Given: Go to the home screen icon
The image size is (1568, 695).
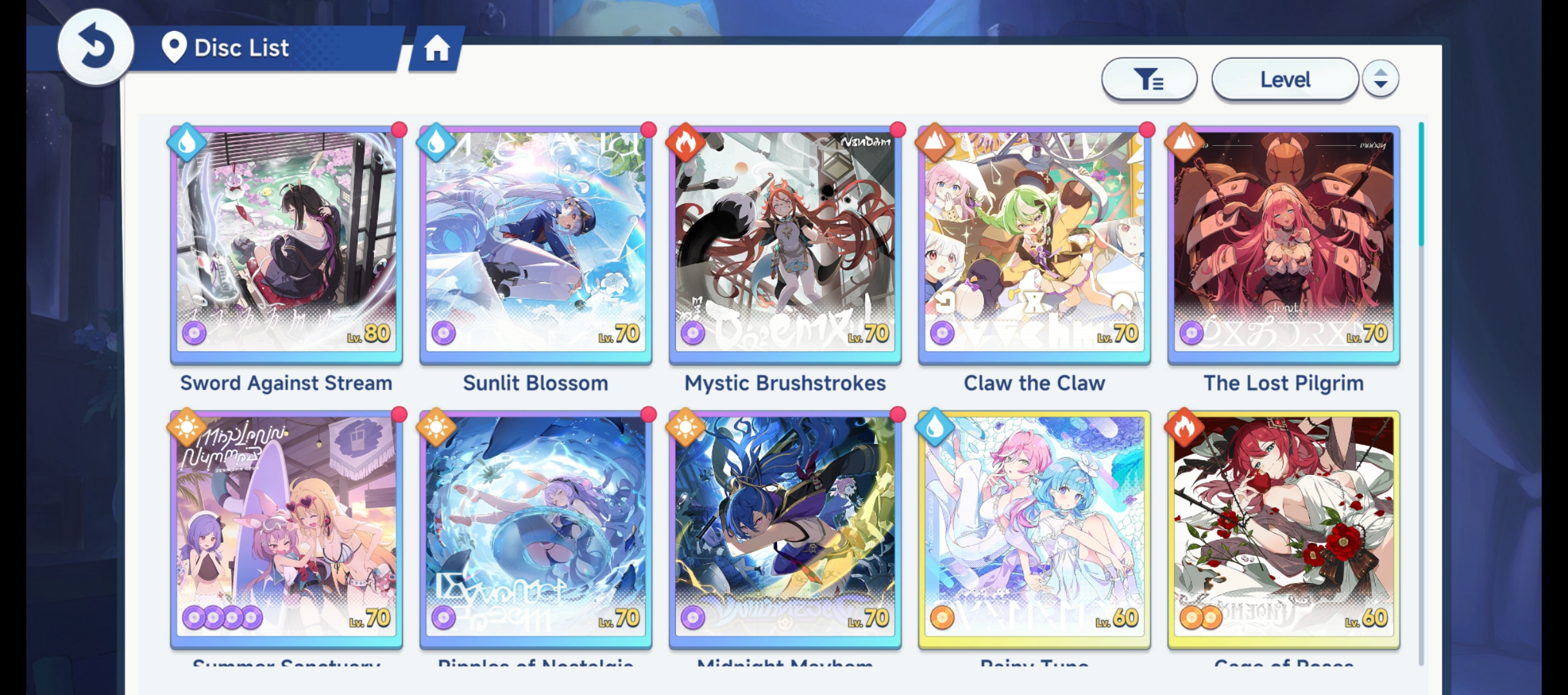Looking at the screenshot, I should coord(436,48).
